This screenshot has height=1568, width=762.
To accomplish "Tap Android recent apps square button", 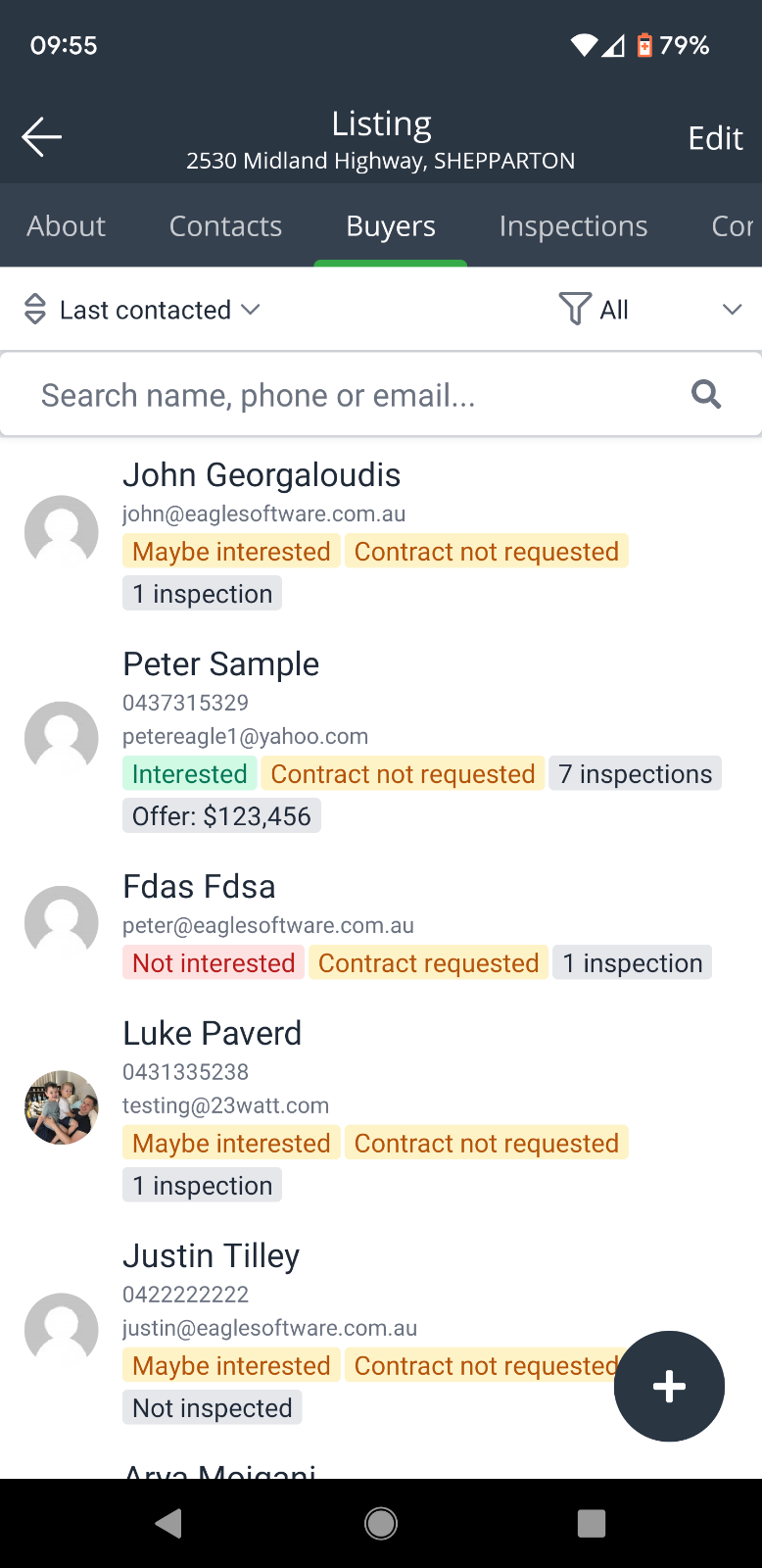I will [591, 1523].
